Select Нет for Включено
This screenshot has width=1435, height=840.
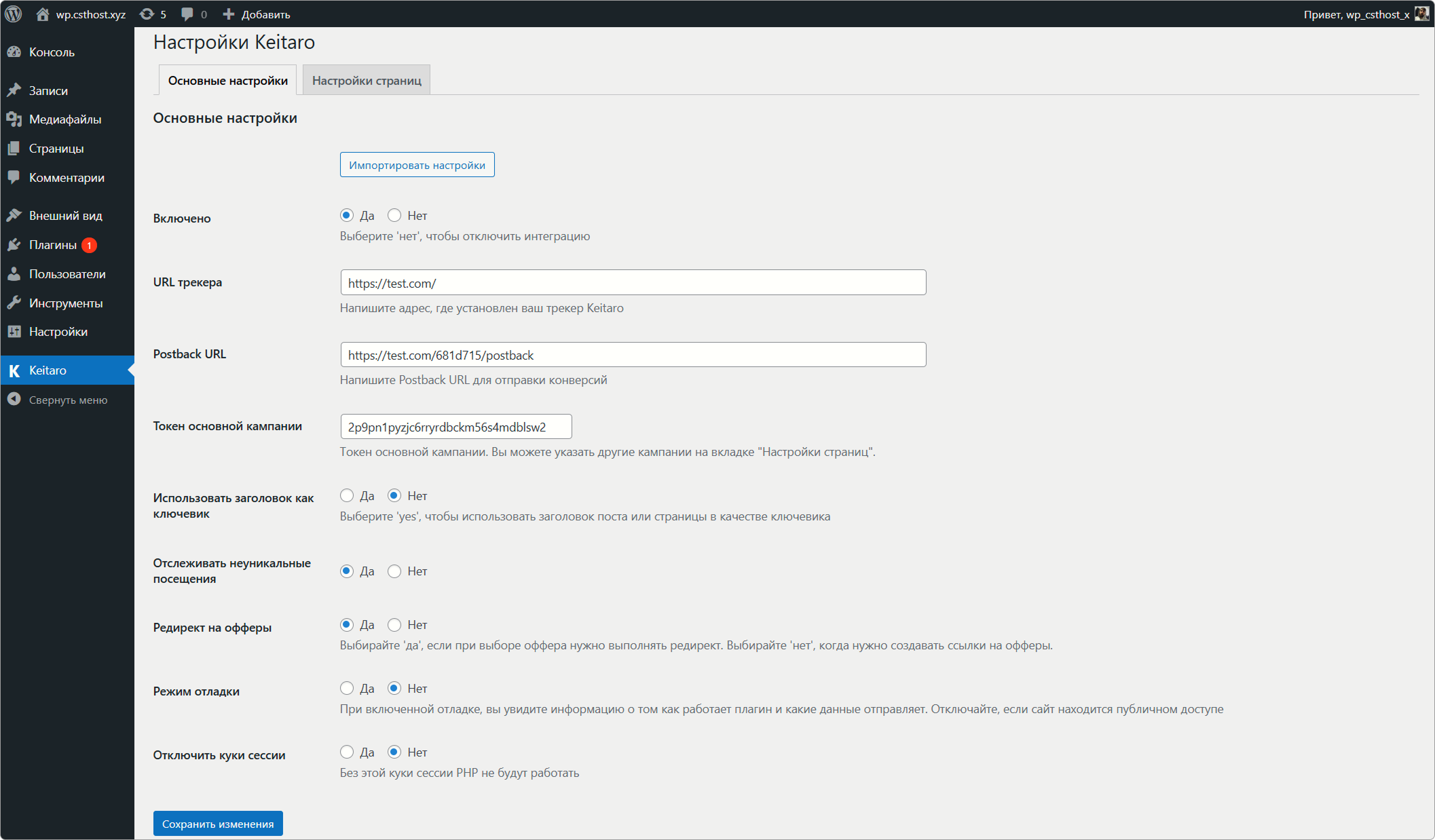pos(394,216)
